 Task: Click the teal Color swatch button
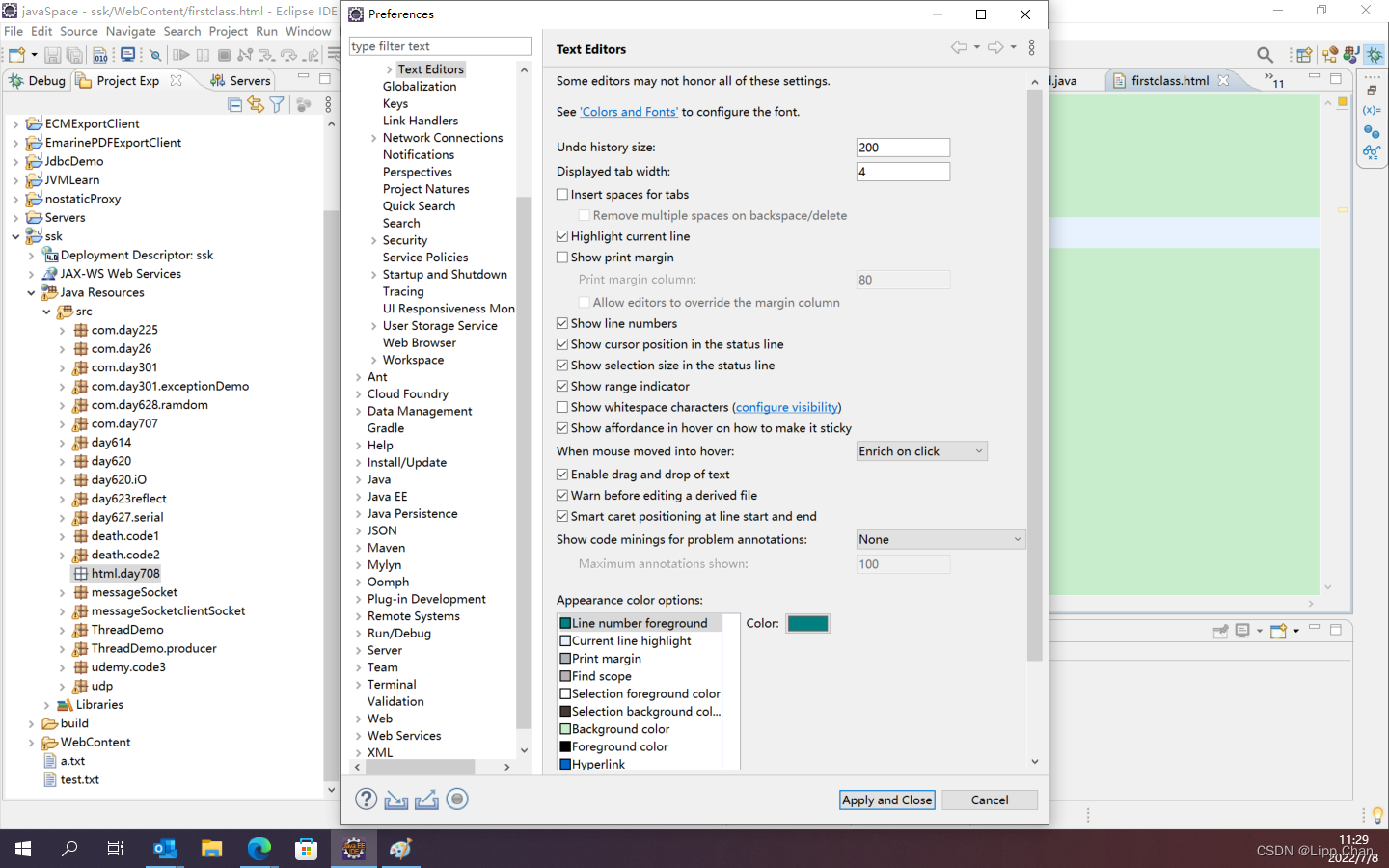click(808, 623)
